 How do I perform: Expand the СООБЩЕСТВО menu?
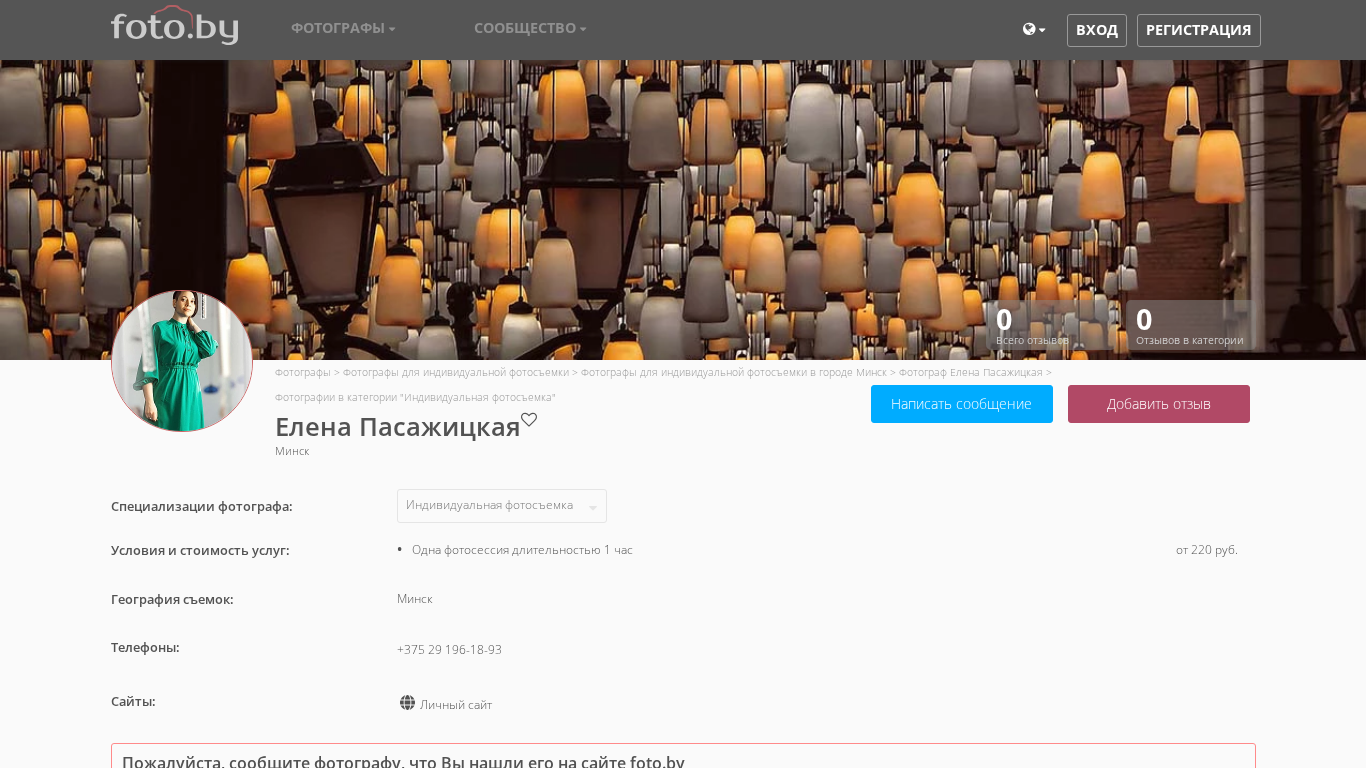click(530, 28)
